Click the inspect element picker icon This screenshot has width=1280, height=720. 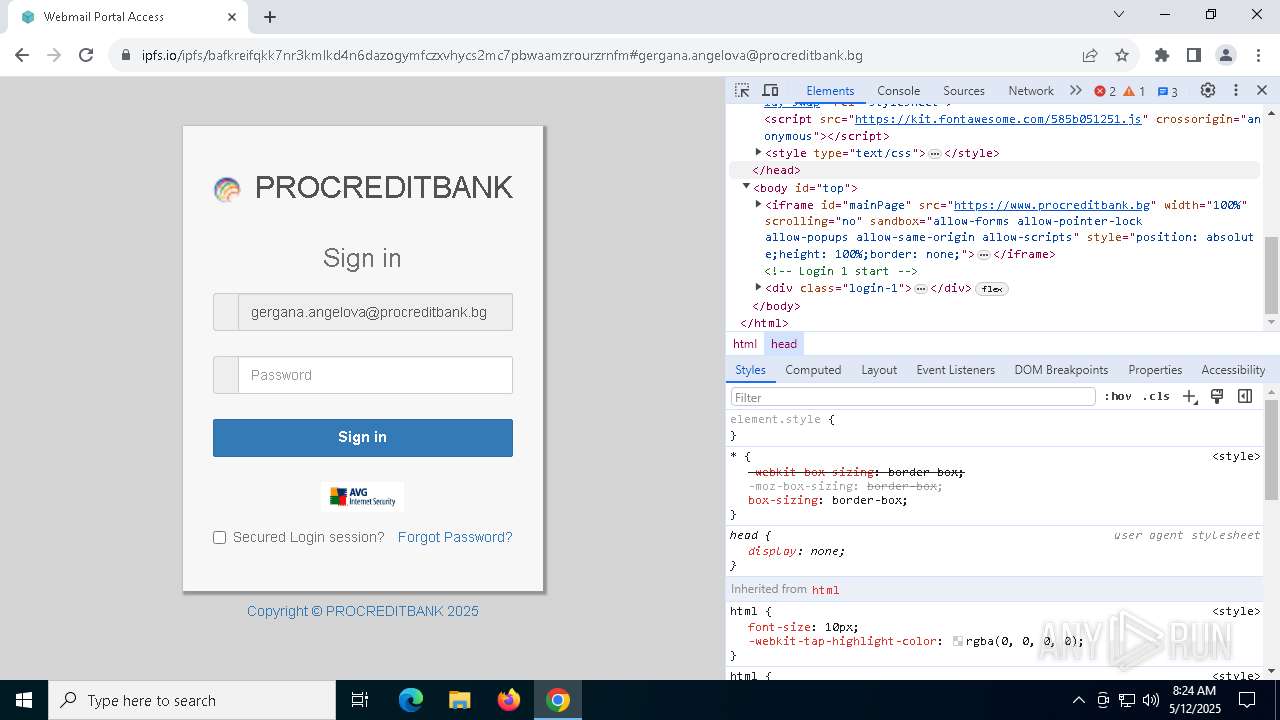pyautogui.click(x=742, y=90)
